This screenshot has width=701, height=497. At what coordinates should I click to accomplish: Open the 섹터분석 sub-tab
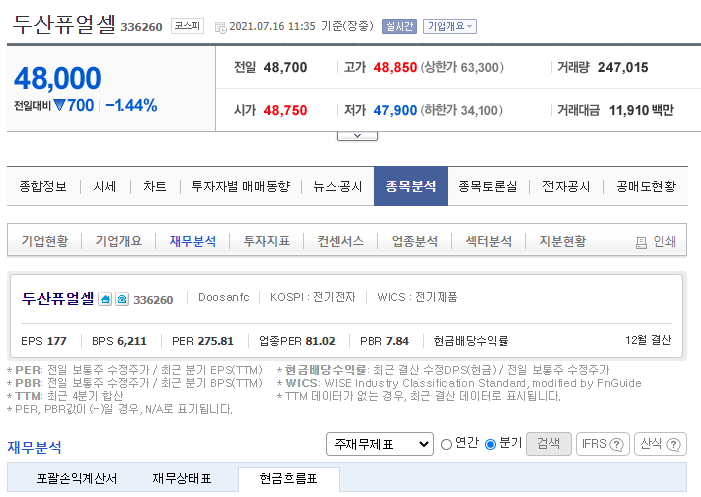489,241
